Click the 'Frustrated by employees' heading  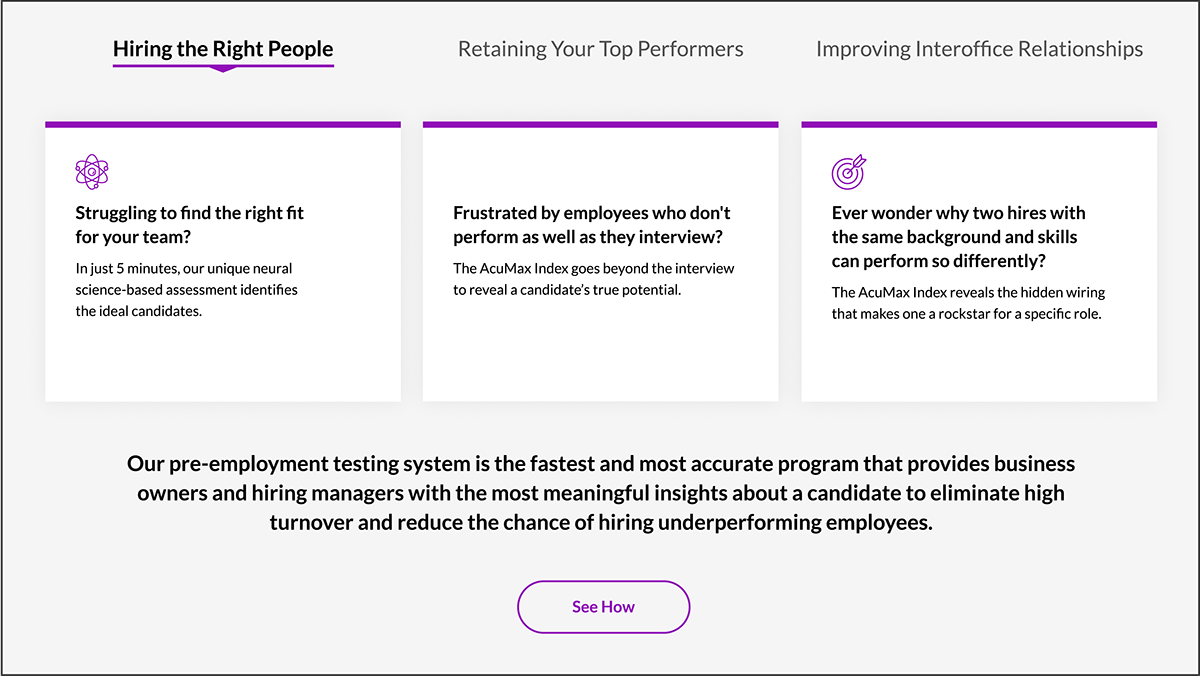pos(592,225)
